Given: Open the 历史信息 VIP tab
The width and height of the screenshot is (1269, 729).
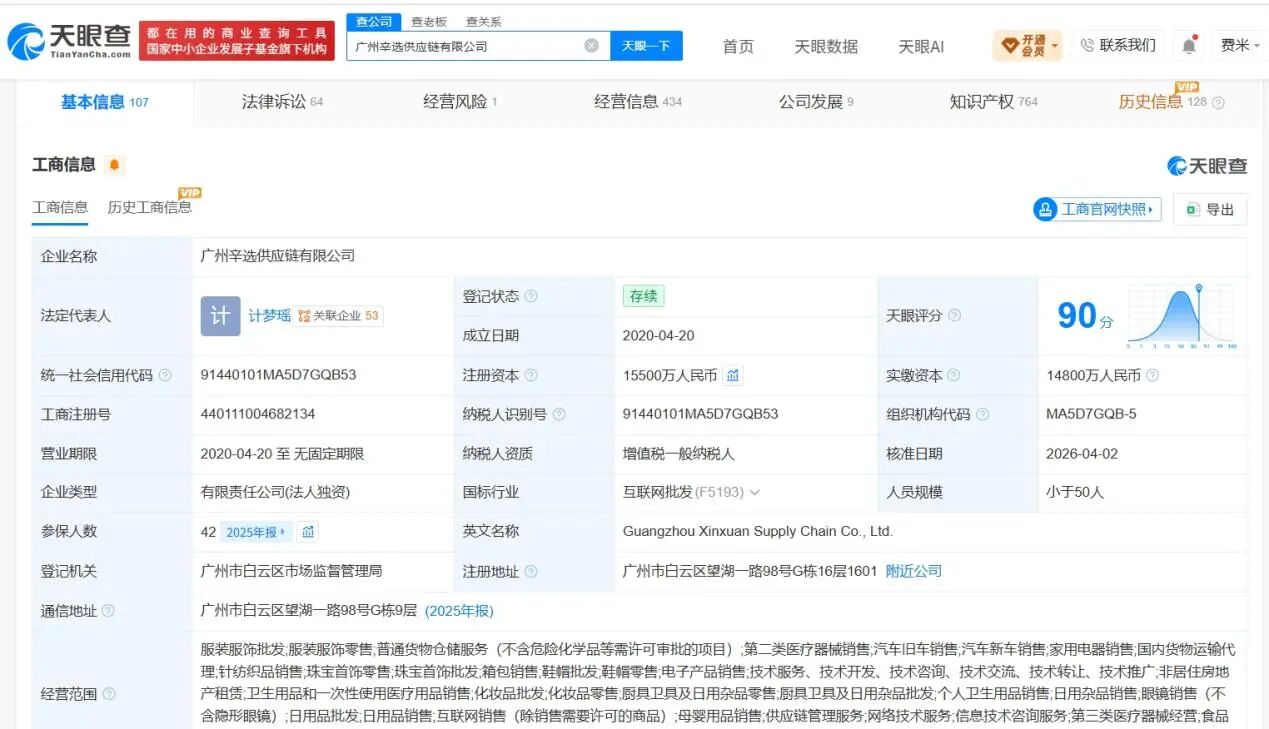Looking at the screenshot, I should tap(1164, 102).
